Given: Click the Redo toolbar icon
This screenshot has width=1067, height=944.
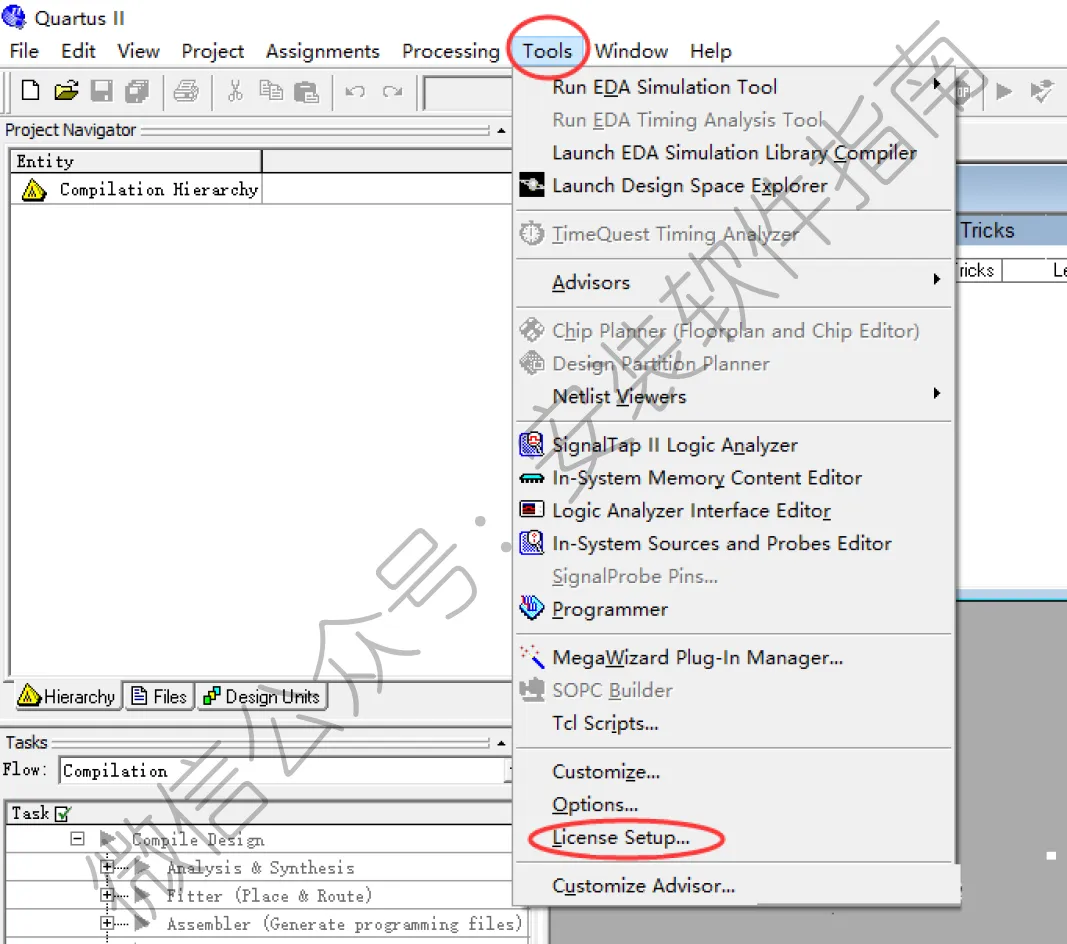Looking at the screenshot, I should 392,91.
